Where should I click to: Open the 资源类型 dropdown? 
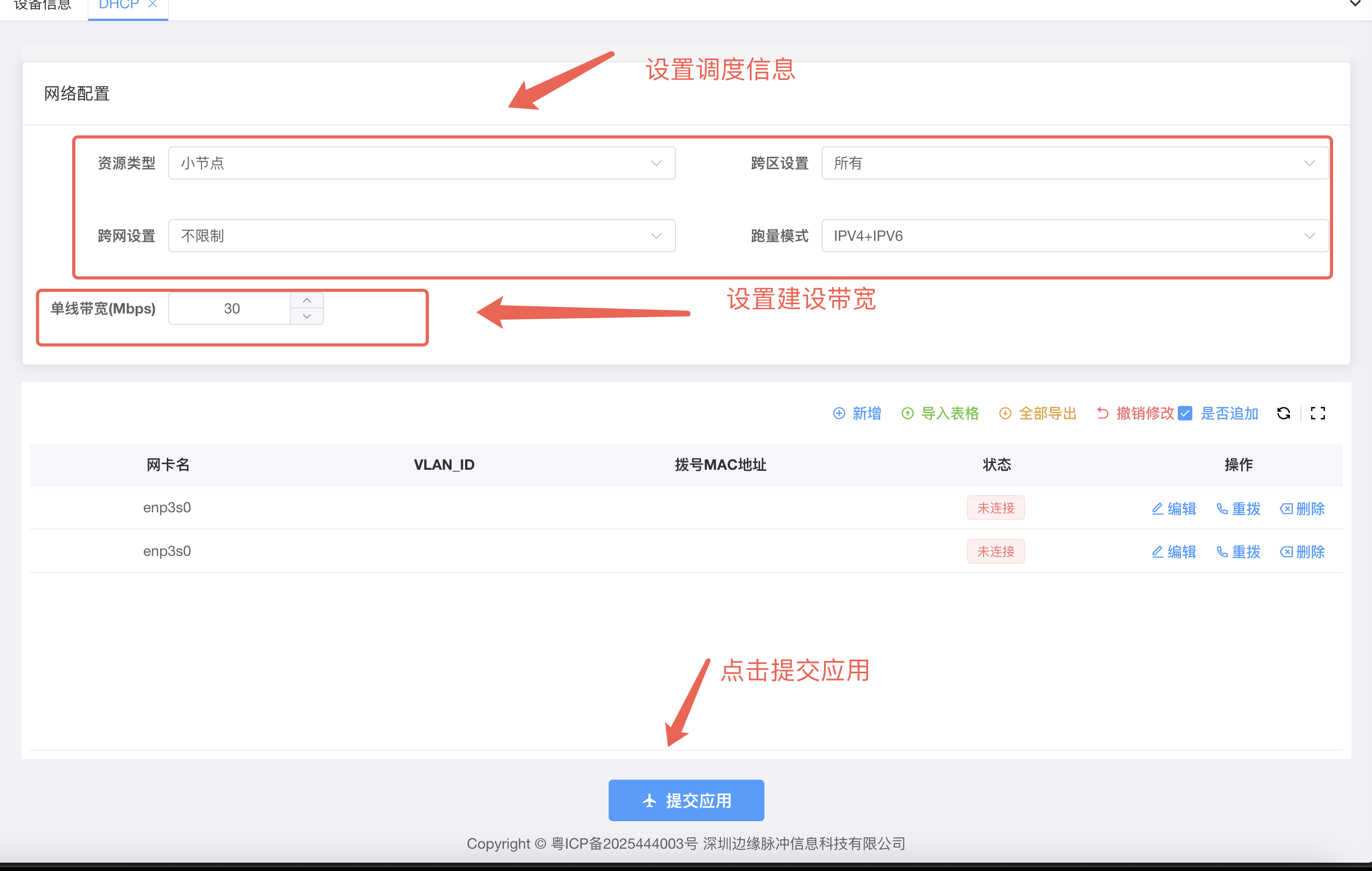click(422, 163)
